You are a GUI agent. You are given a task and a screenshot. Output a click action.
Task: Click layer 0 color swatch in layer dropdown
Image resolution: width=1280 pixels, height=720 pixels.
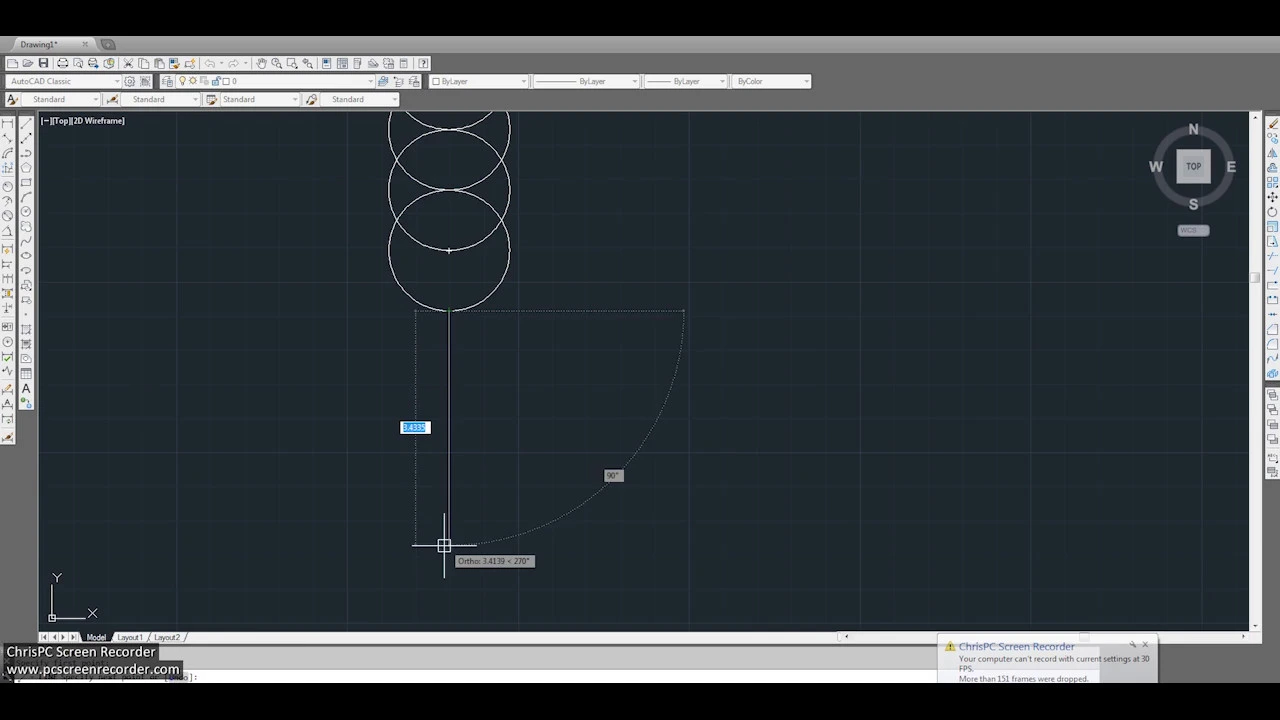point(226,81)
